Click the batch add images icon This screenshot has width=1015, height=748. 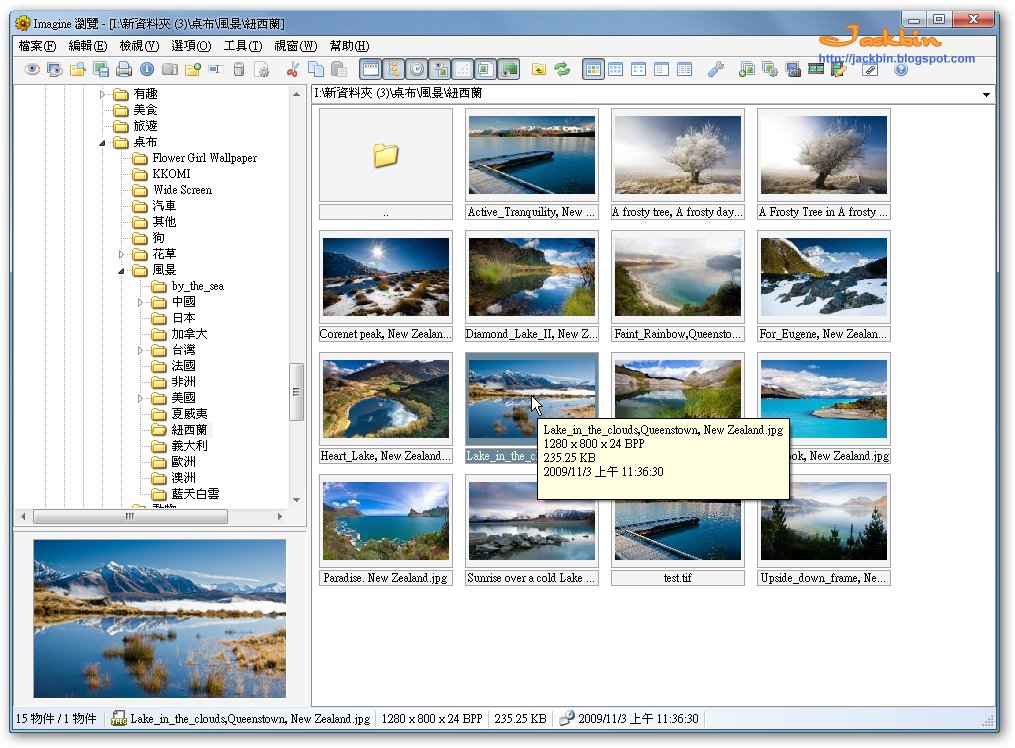[746, 69]
